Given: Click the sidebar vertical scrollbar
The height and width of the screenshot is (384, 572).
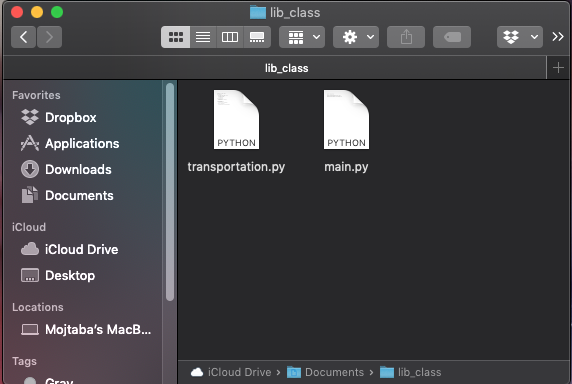Looking at the screenshot, I should pyautogui.click(x=170, y=192).
